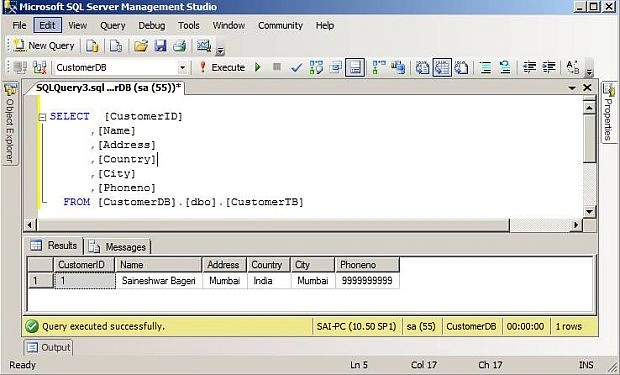
Task: Click the SAI-PC (10.50 SP1) status entry
Action: click(356, 327)
